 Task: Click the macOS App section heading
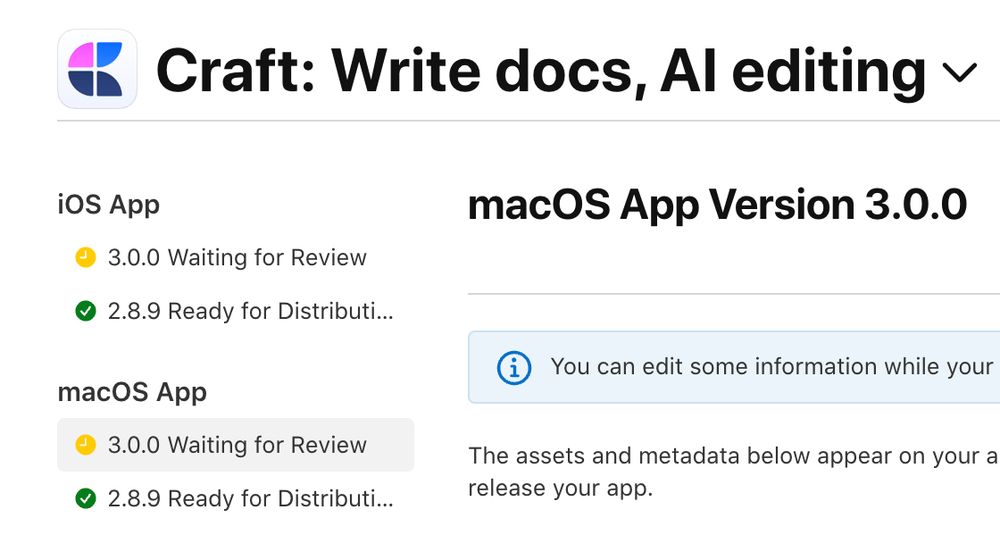tap(132, 392)
